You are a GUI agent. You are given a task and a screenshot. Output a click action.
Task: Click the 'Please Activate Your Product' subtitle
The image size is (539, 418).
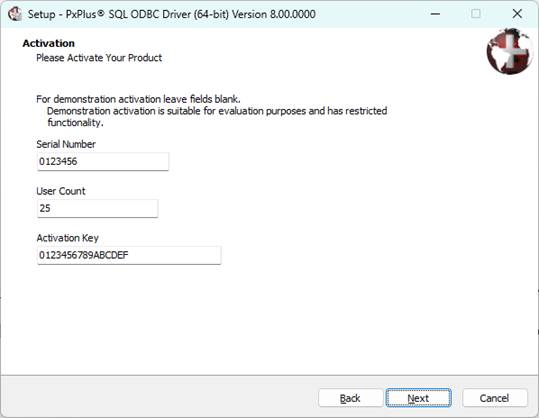[x=99, y=58]
